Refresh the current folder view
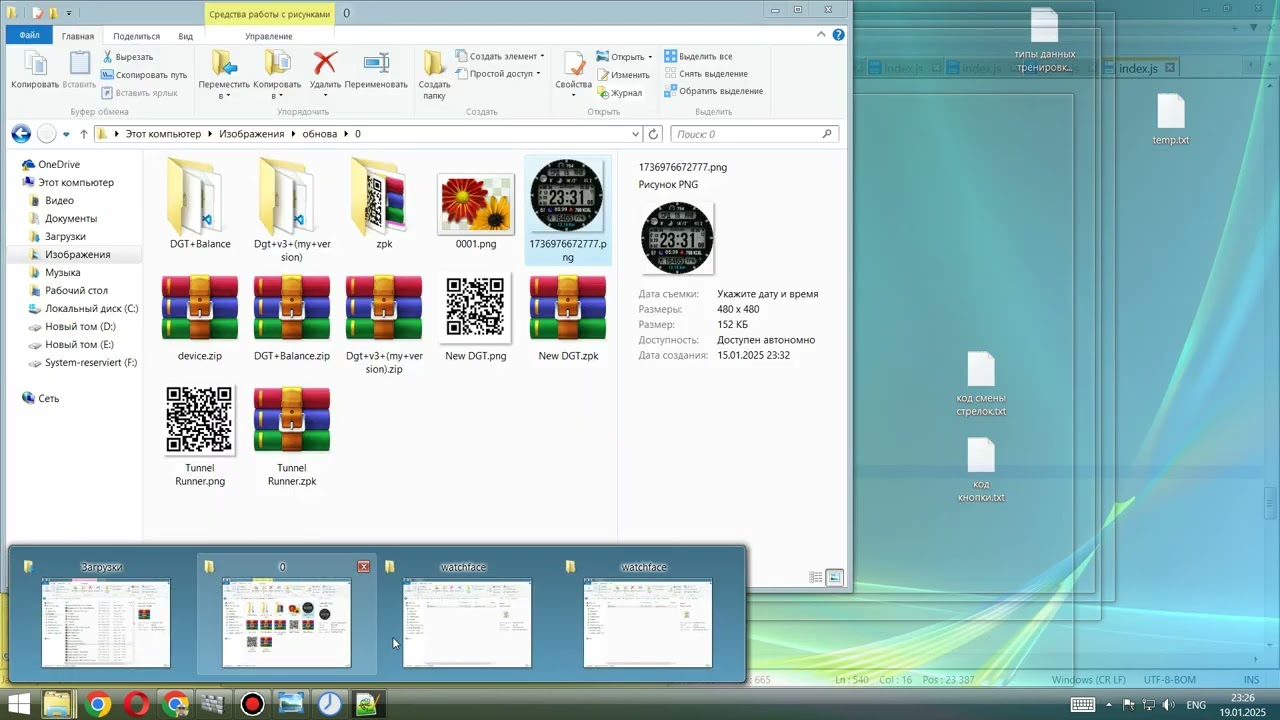The width and height of the screenshot is (1280, 720). click(x=654, y=134)
